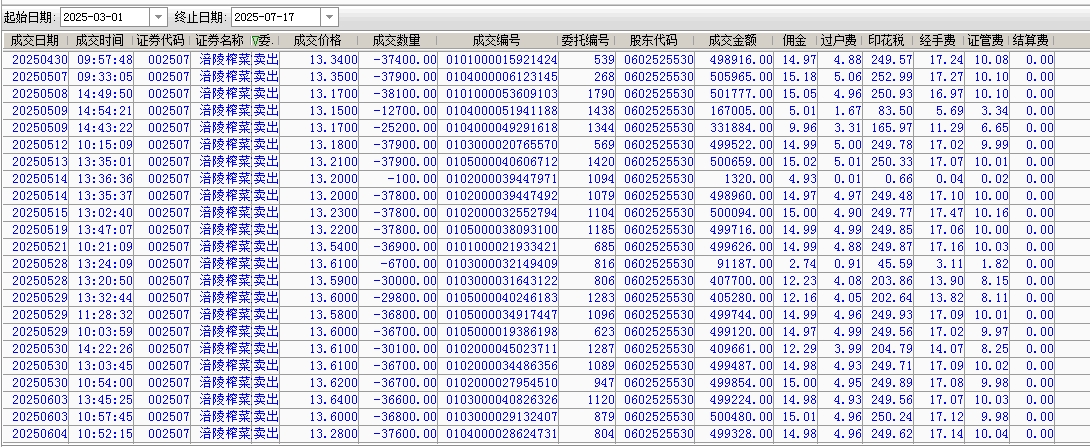
Task: Sort by 印花税 column header
Action: pos(886,41)
